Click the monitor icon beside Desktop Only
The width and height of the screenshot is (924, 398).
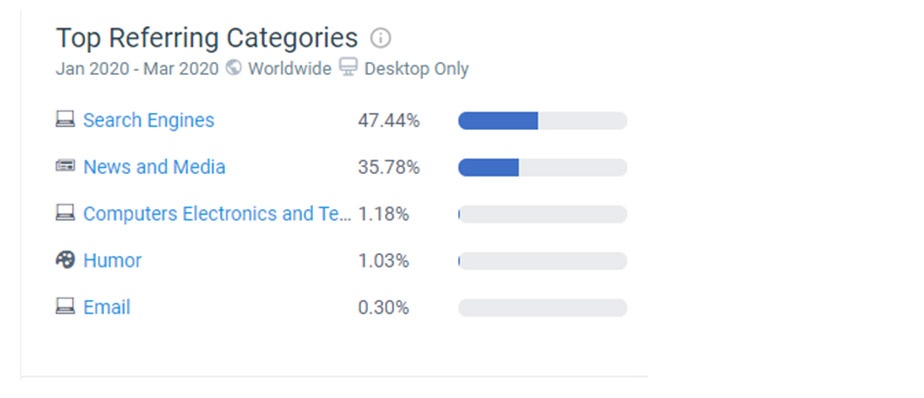click(348, 67)
